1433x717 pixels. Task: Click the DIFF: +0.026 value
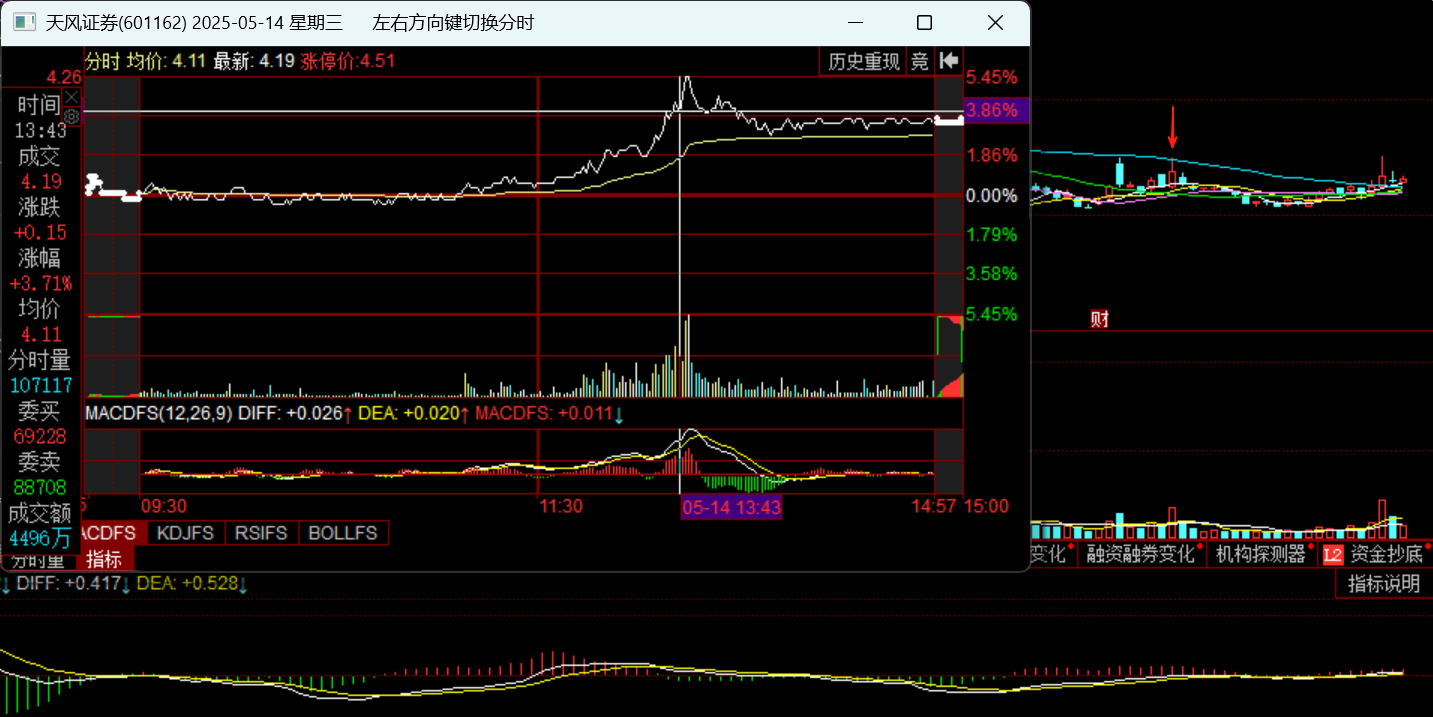click(x=288, y=413)
